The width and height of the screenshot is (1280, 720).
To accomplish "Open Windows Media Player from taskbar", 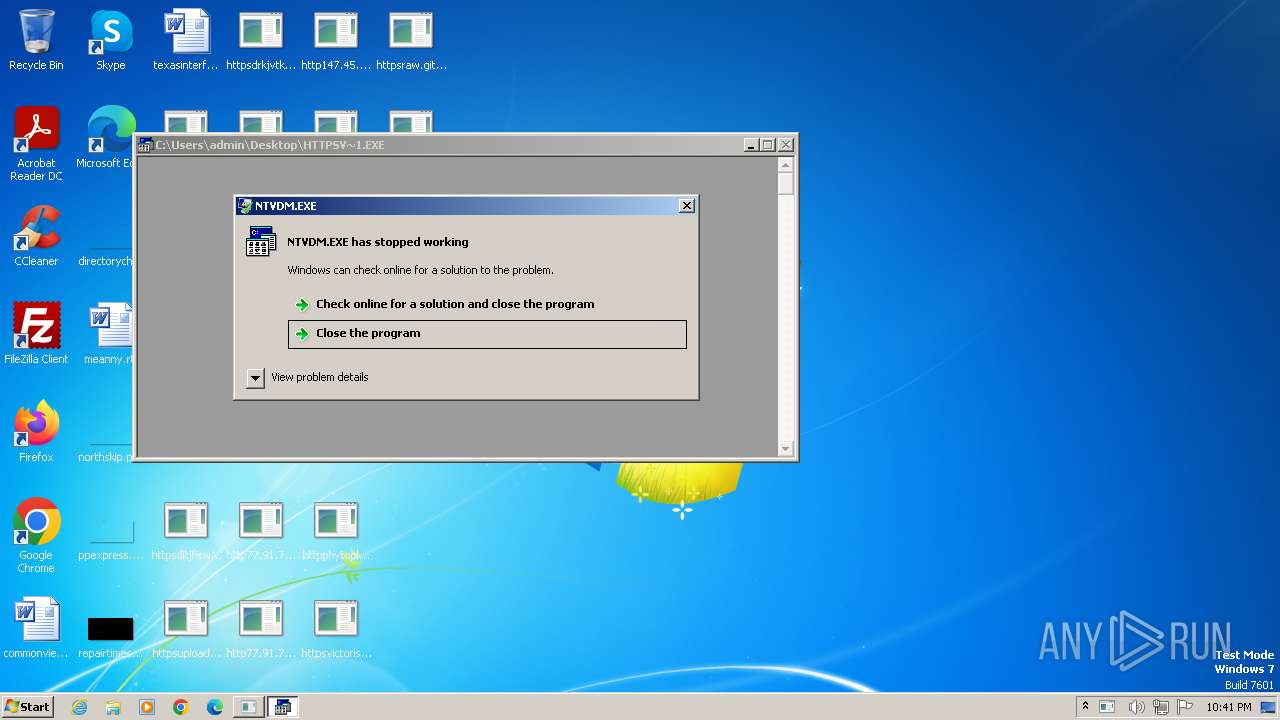I will click(147, 707).
